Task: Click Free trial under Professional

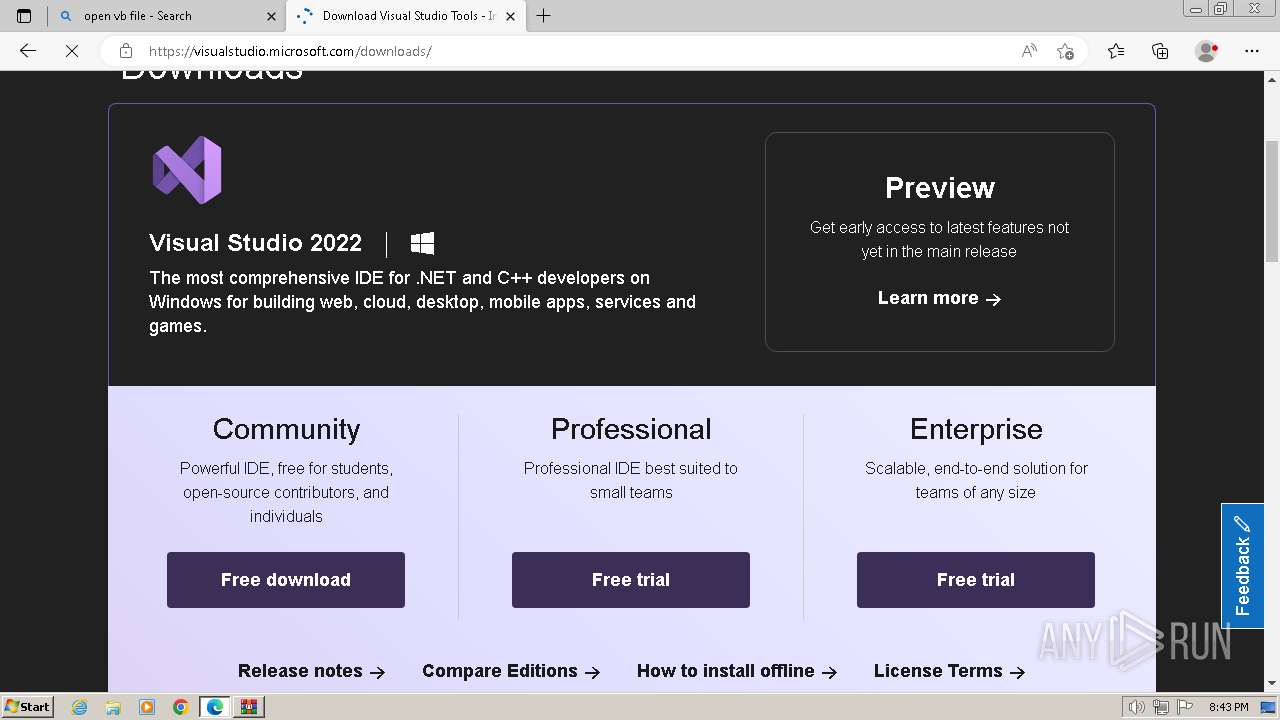Action: tap(631, 580)
